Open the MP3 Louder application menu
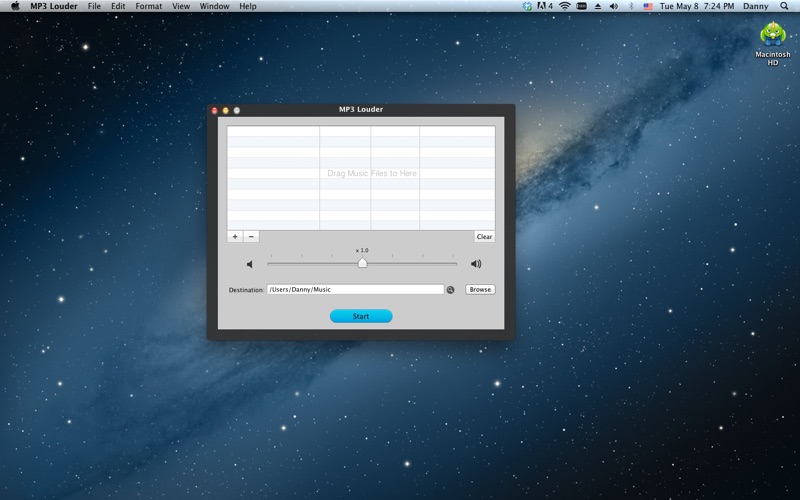Viewport: 800px width, 500px height. pos(54,6)
